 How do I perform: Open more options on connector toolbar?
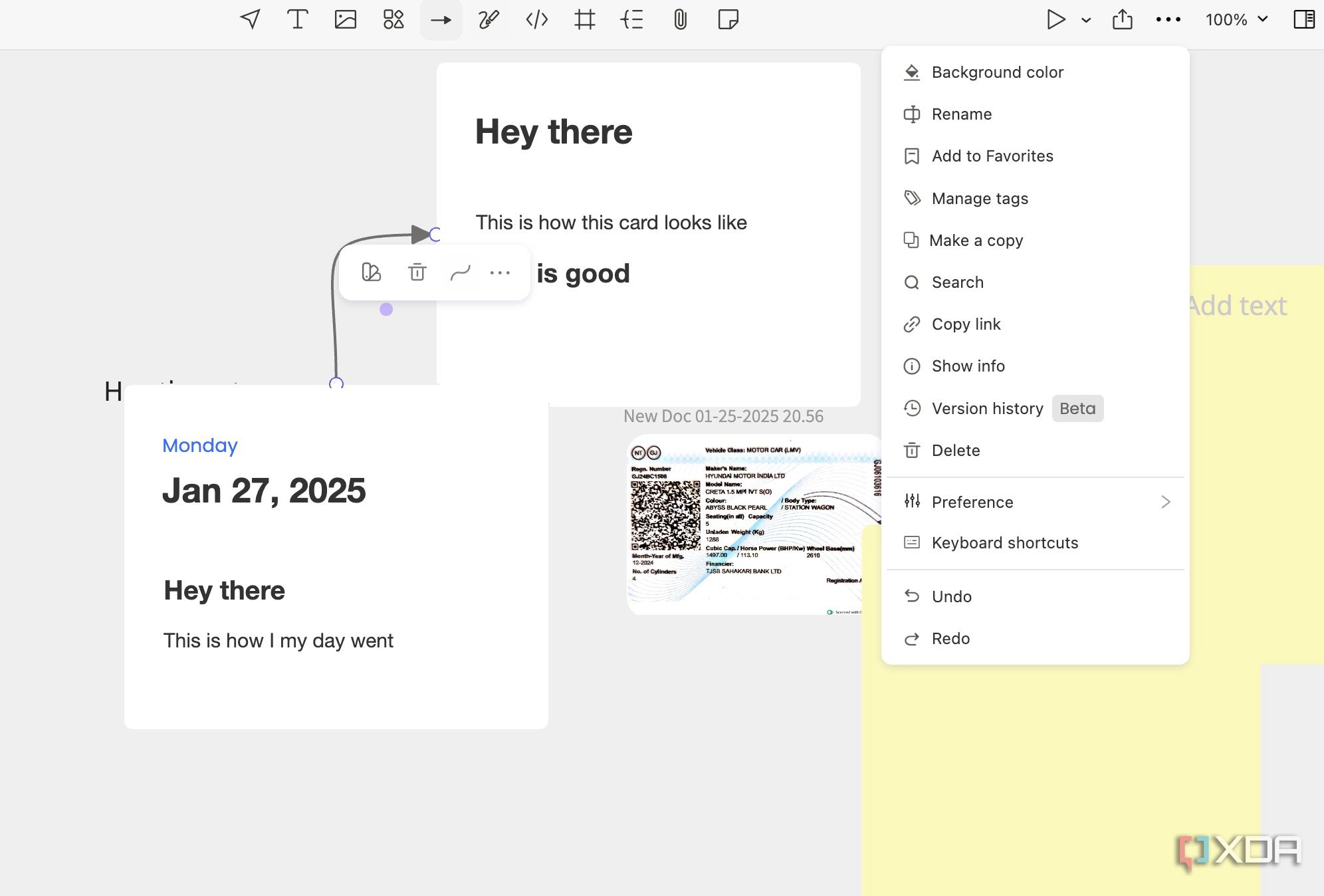[x=500, y=273]
